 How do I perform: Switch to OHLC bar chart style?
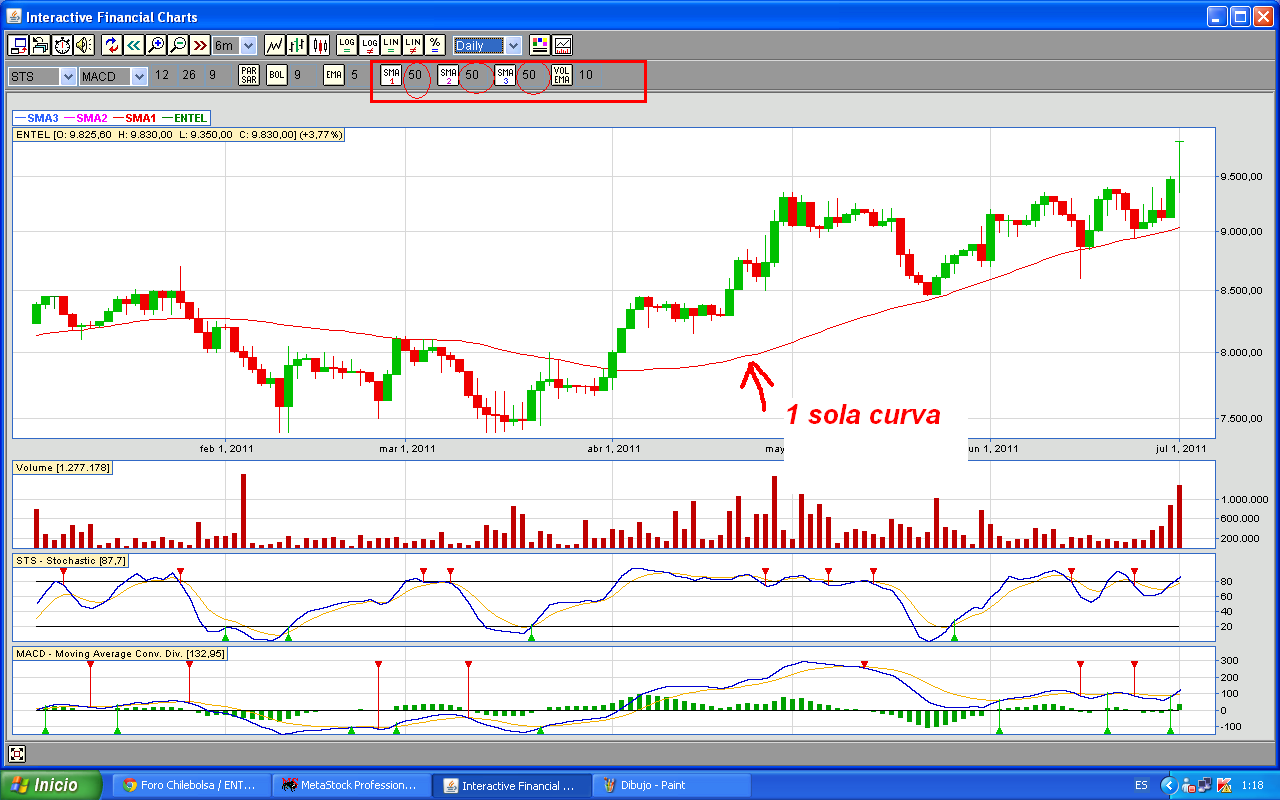coord(297,45)
